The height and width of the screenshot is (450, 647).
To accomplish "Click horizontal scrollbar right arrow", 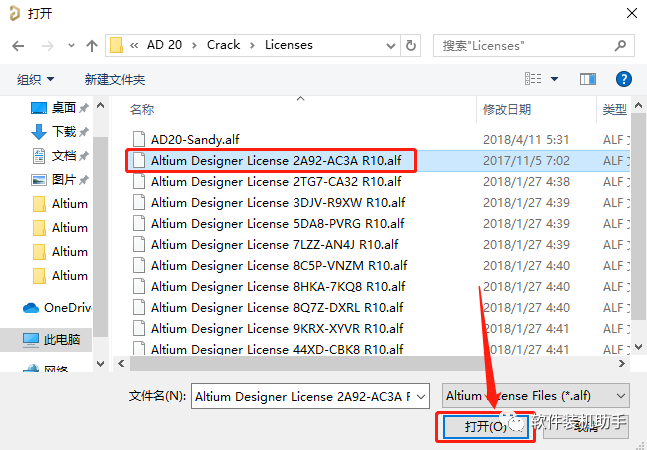I will [x=621, y=363].
